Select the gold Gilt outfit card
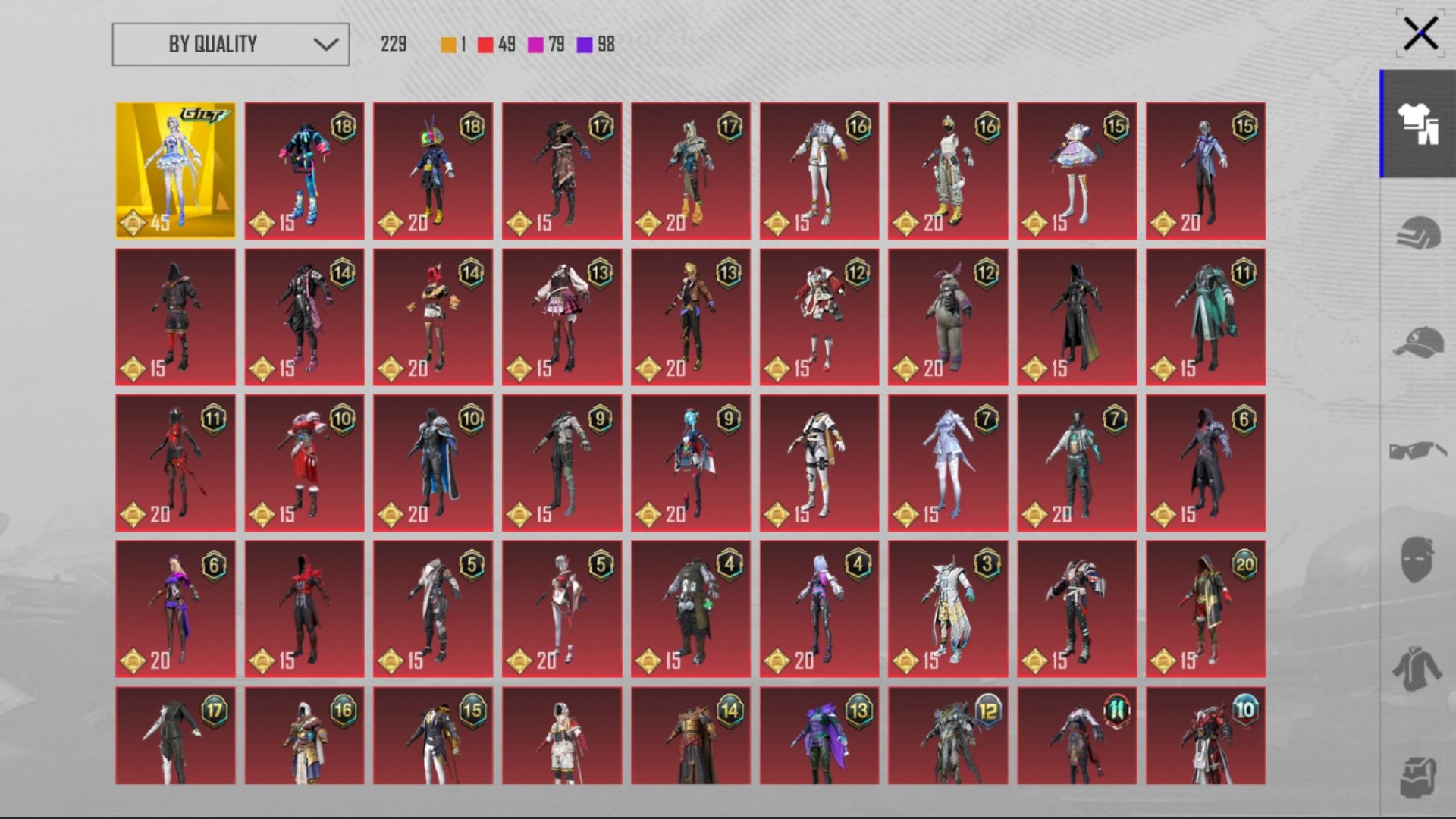This screenshot has height=819, width=1456. tap(175, 171)
